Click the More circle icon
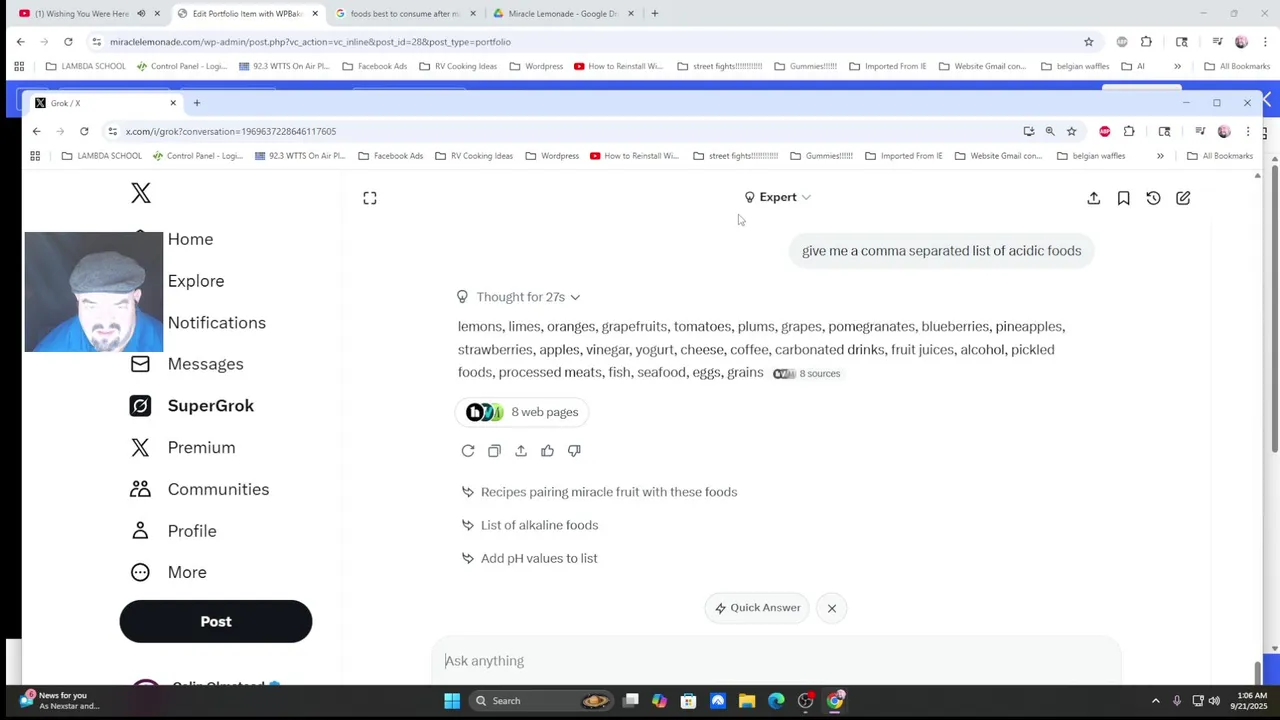Viewport: 1280px width, 720px height. (x=140, y=573)
